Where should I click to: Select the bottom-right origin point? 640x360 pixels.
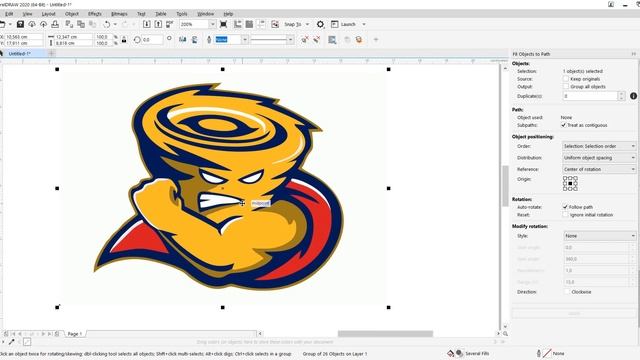tap(576, 189)
